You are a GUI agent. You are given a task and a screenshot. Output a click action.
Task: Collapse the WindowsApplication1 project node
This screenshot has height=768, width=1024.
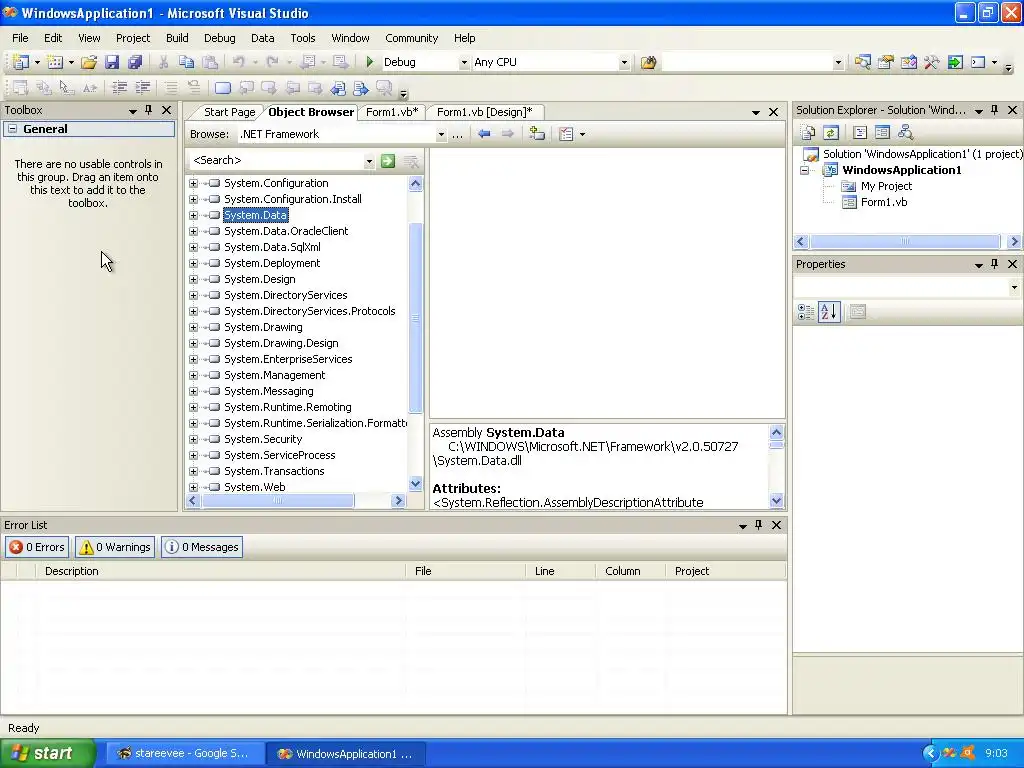(805, 170)
